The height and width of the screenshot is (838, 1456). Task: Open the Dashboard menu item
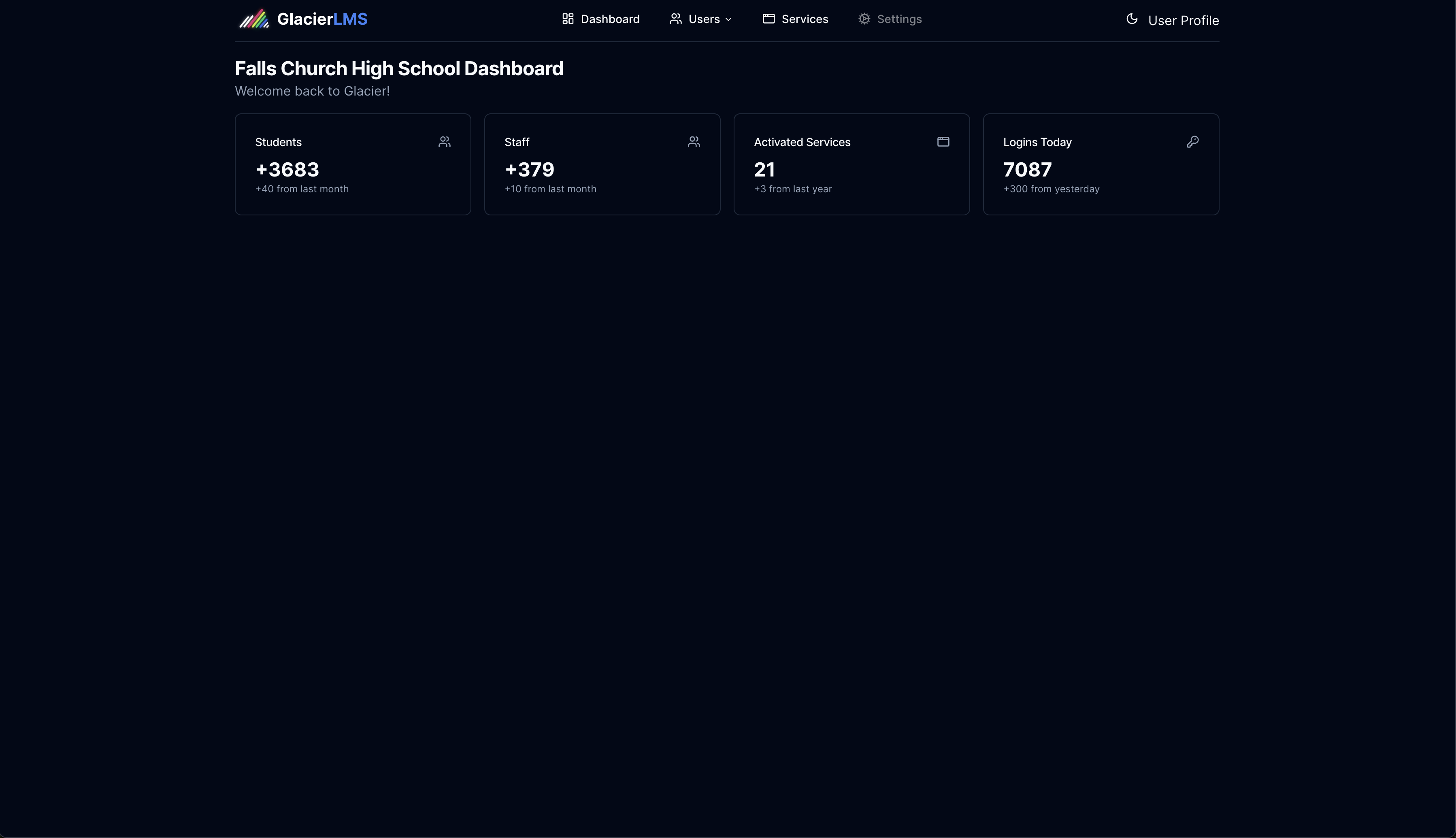[609, 19]
